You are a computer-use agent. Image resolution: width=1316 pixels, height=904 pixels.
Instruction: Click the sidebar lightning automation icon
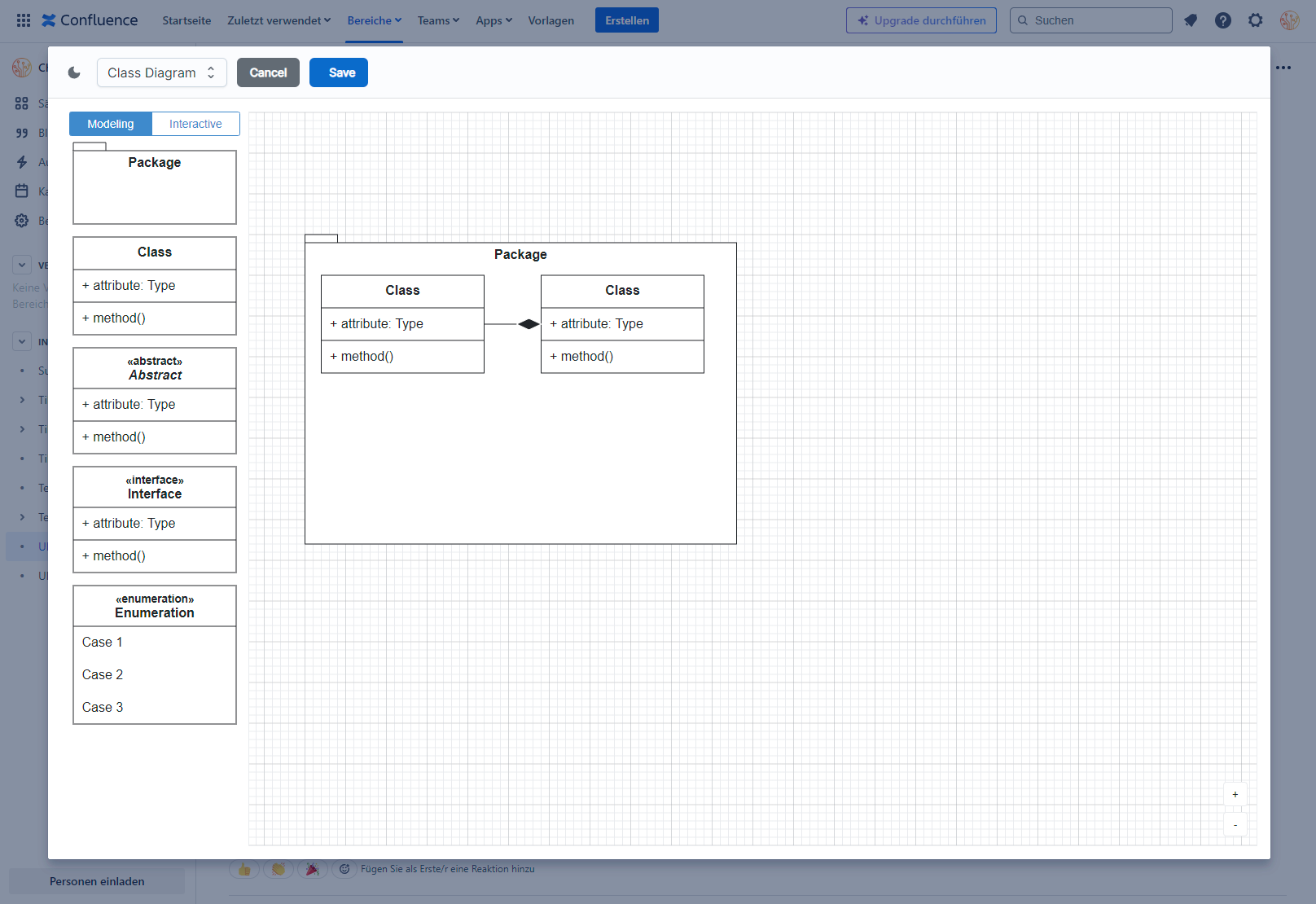(22, 162)
